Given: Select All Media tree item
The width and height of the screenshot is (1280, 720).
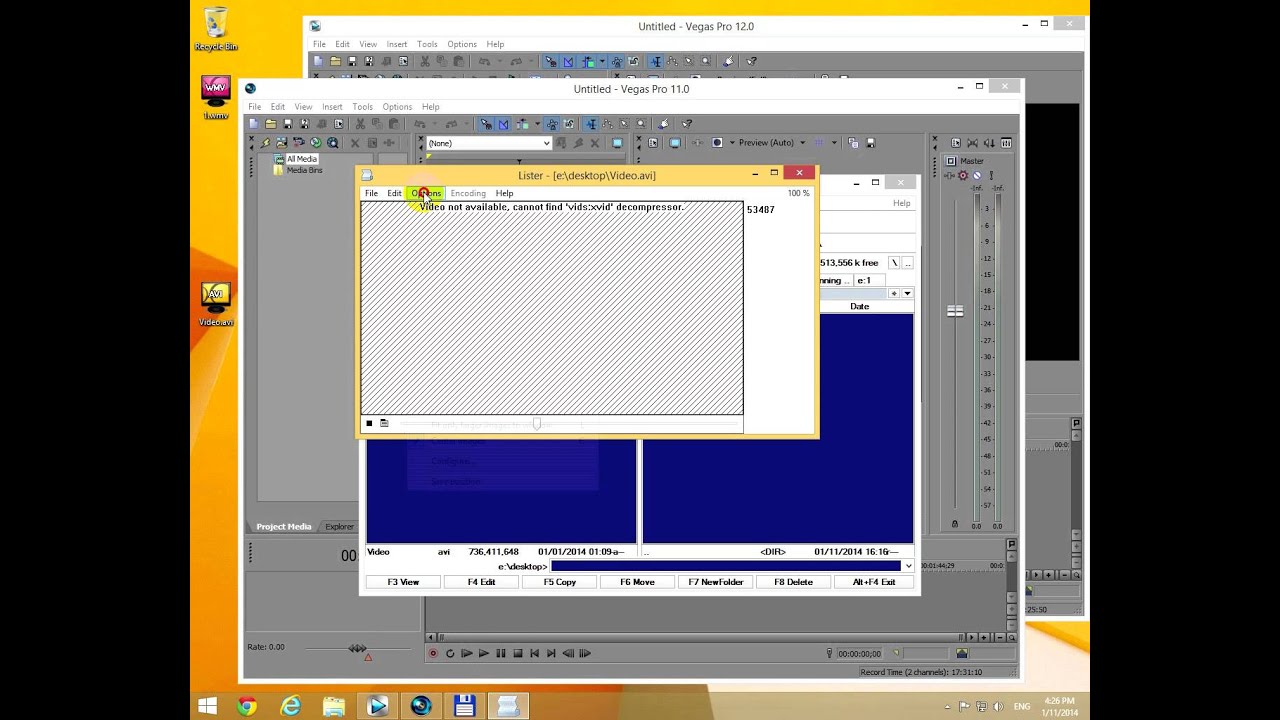Looking at the screenshot, I should coord(301,159).
